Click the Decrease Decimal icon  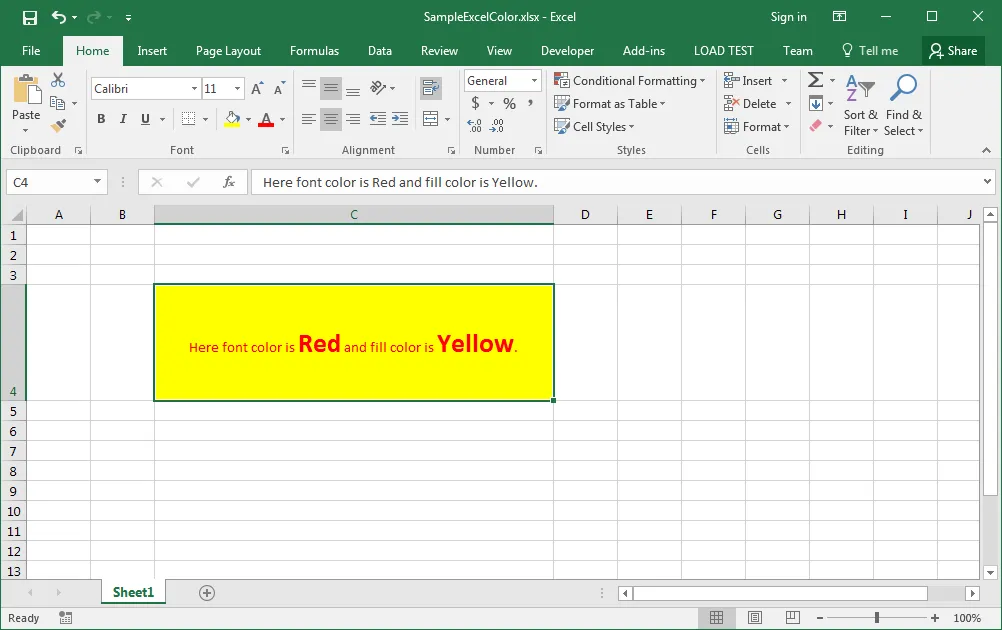pos(497,126)
